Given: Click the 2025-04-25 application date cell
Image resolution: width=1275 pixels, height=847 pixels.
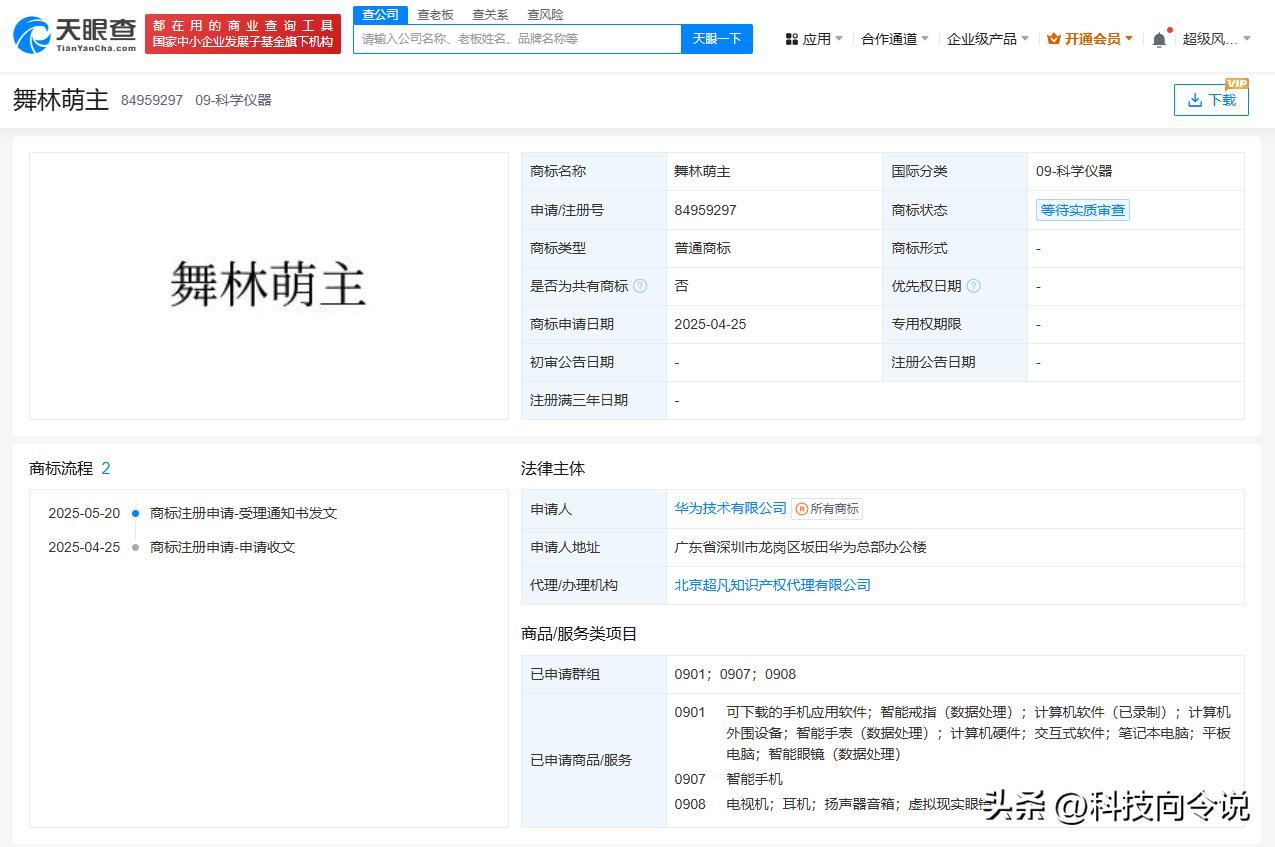Looking at the screenshot, I should click(773, 324).
